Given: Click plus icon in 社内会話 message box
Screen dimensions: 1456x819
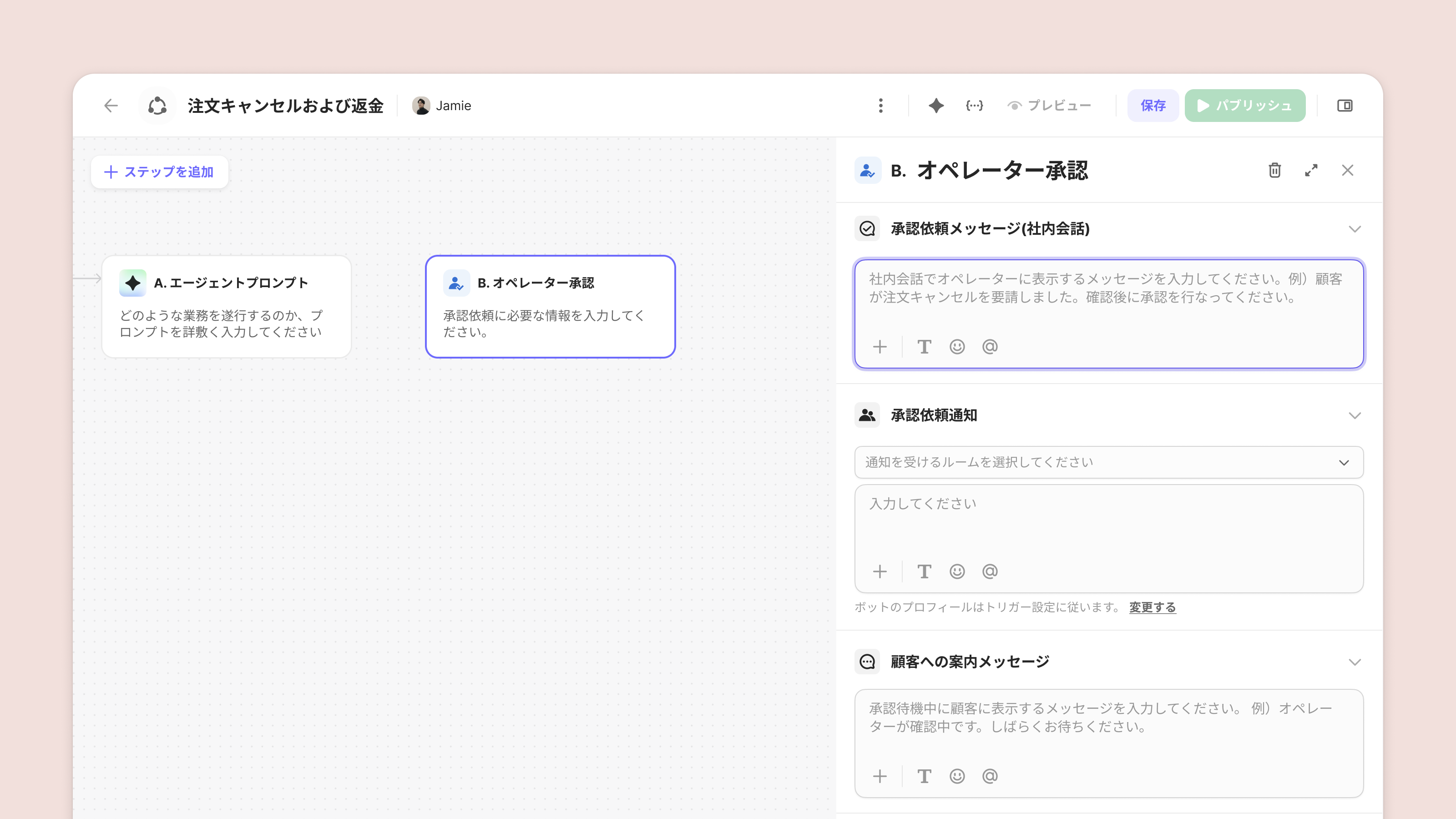Looking at the screenshot, I should click(880, 346).
